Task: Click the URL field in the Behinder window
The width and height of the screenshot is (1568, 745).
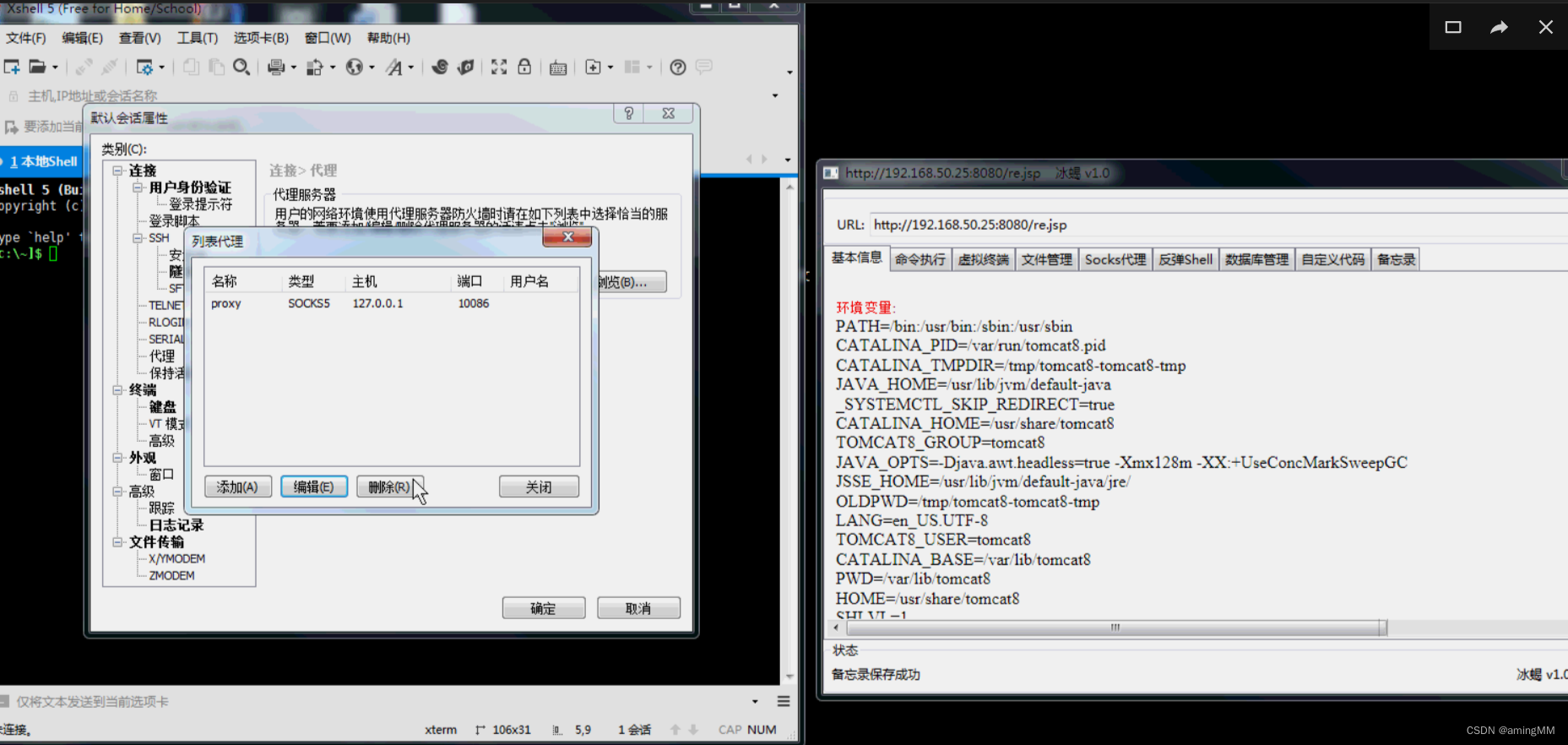Action: pos(1218,225)
